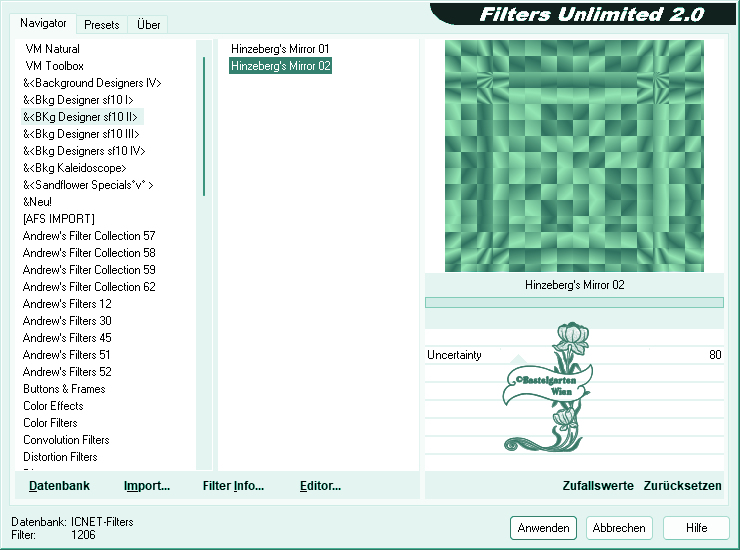The height and width of the screenshot is (550, 740).
Task: Select Color Filters category
Action: pos(50,423)
